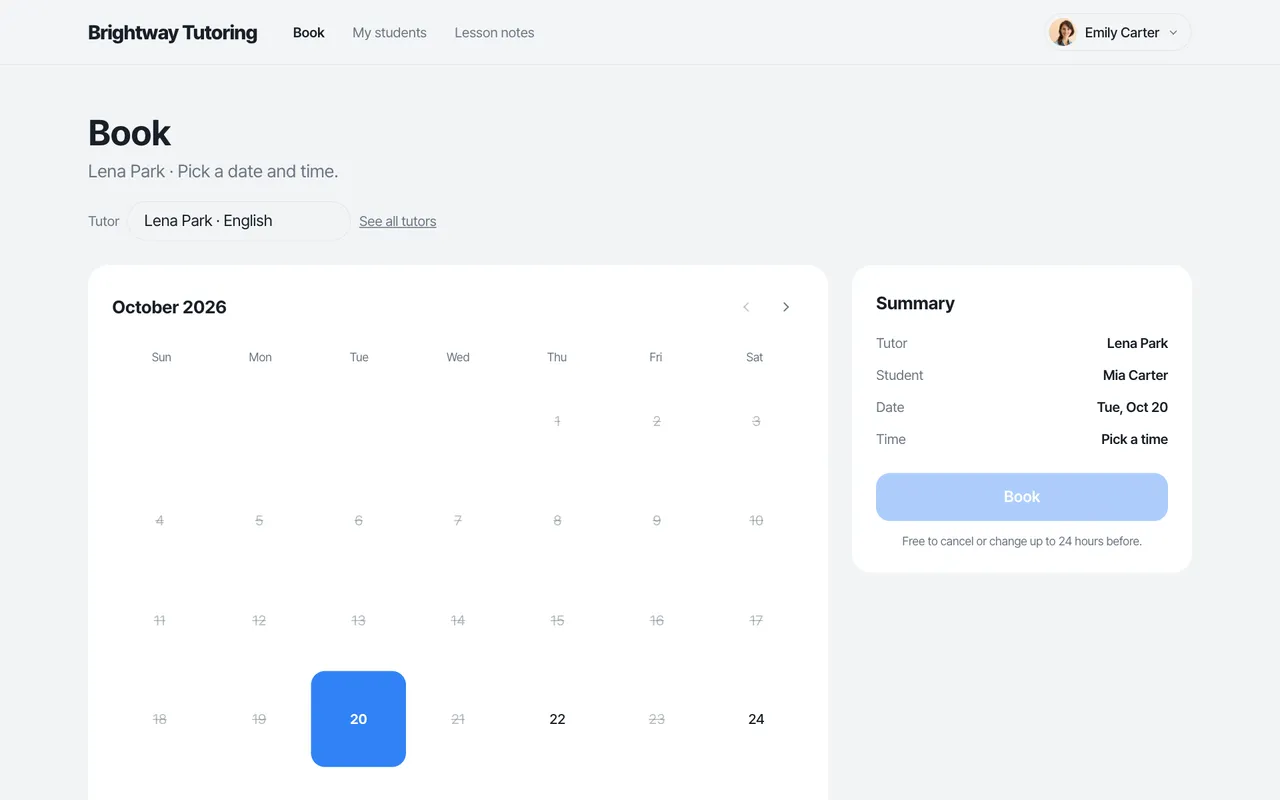Viewport: 1280px width, 800px height.
Task: Expand the Emily Carter account chevron
Action: coord(1174,33)
